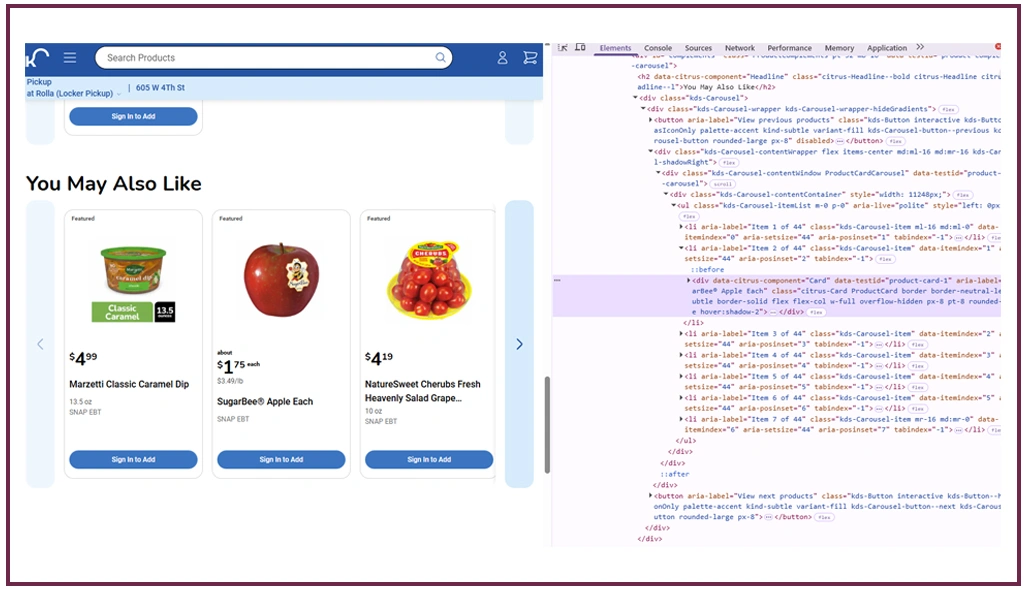Open the hamburger navigation menu
The width and height of the screenshot is (1026, 589).
coord(69,58)
